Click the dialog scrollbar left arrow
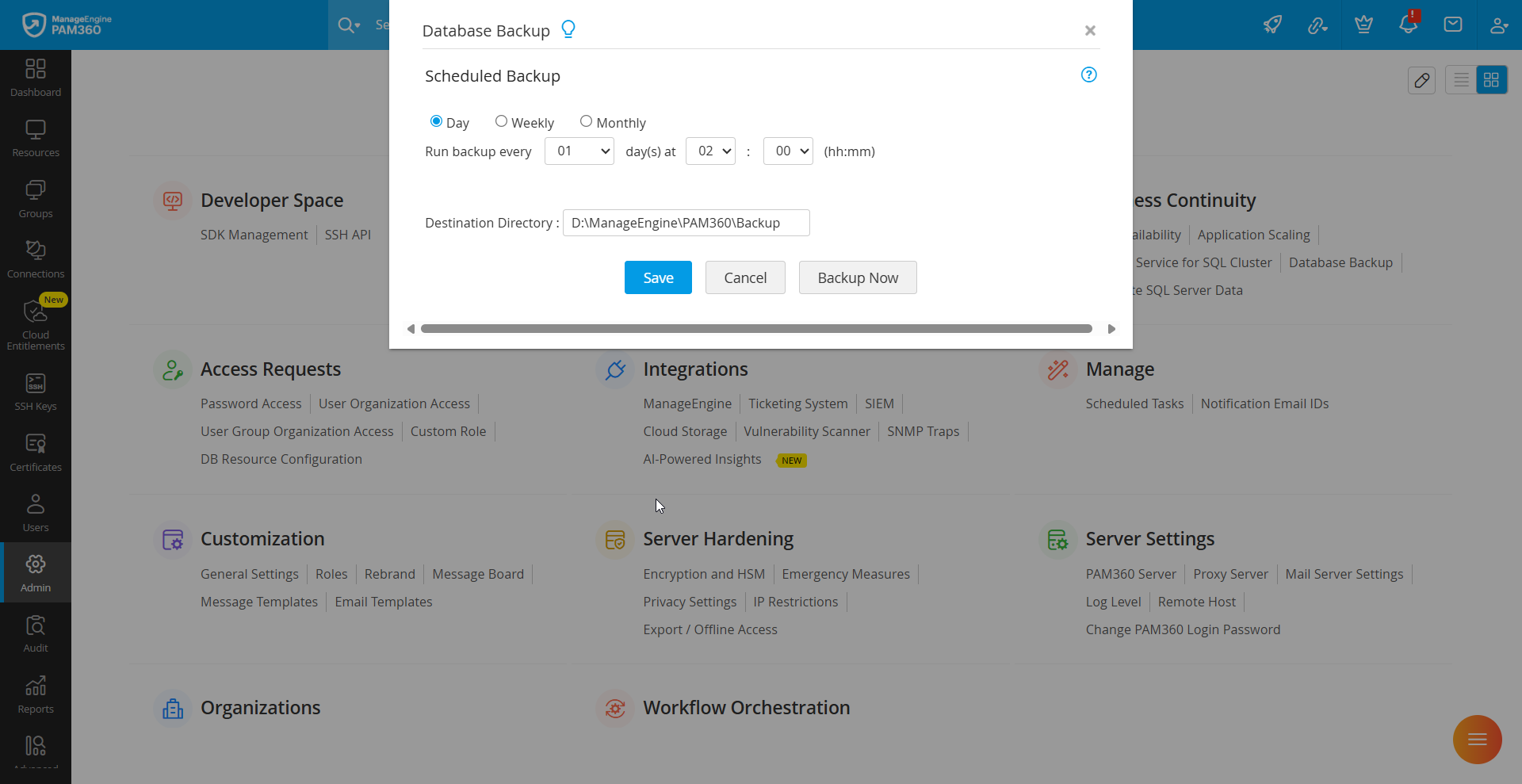 click(411, 328)
